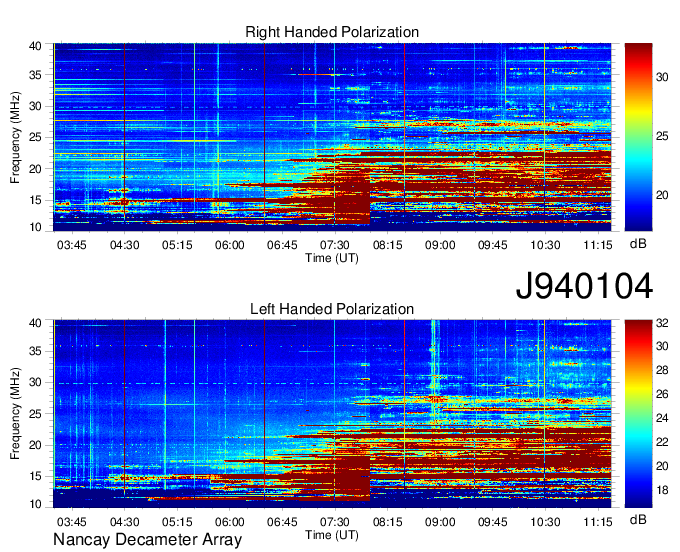This screenshot has width=680, height=552.
Task: Click the 10 MHz tick on bottom plot
Action: point(35,504)
